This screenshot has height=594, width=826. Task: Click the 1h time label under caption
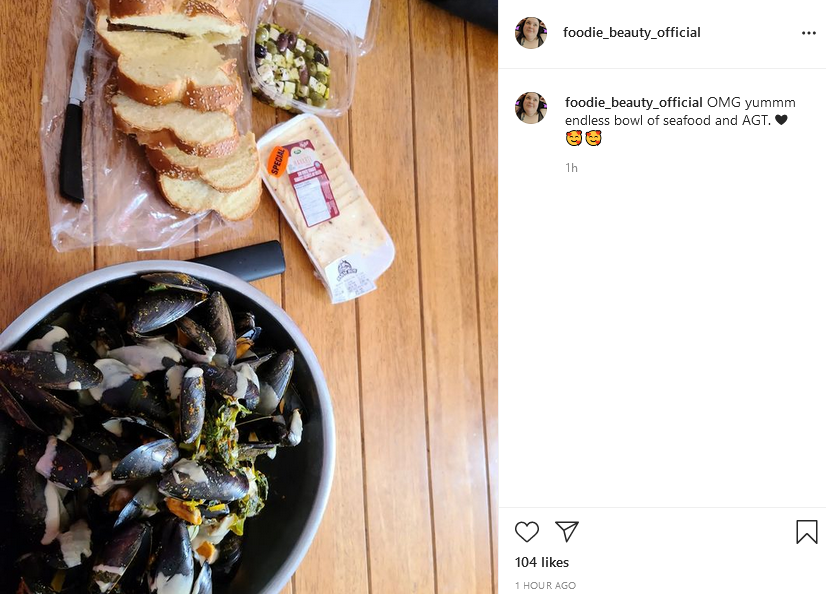[572, 168]
